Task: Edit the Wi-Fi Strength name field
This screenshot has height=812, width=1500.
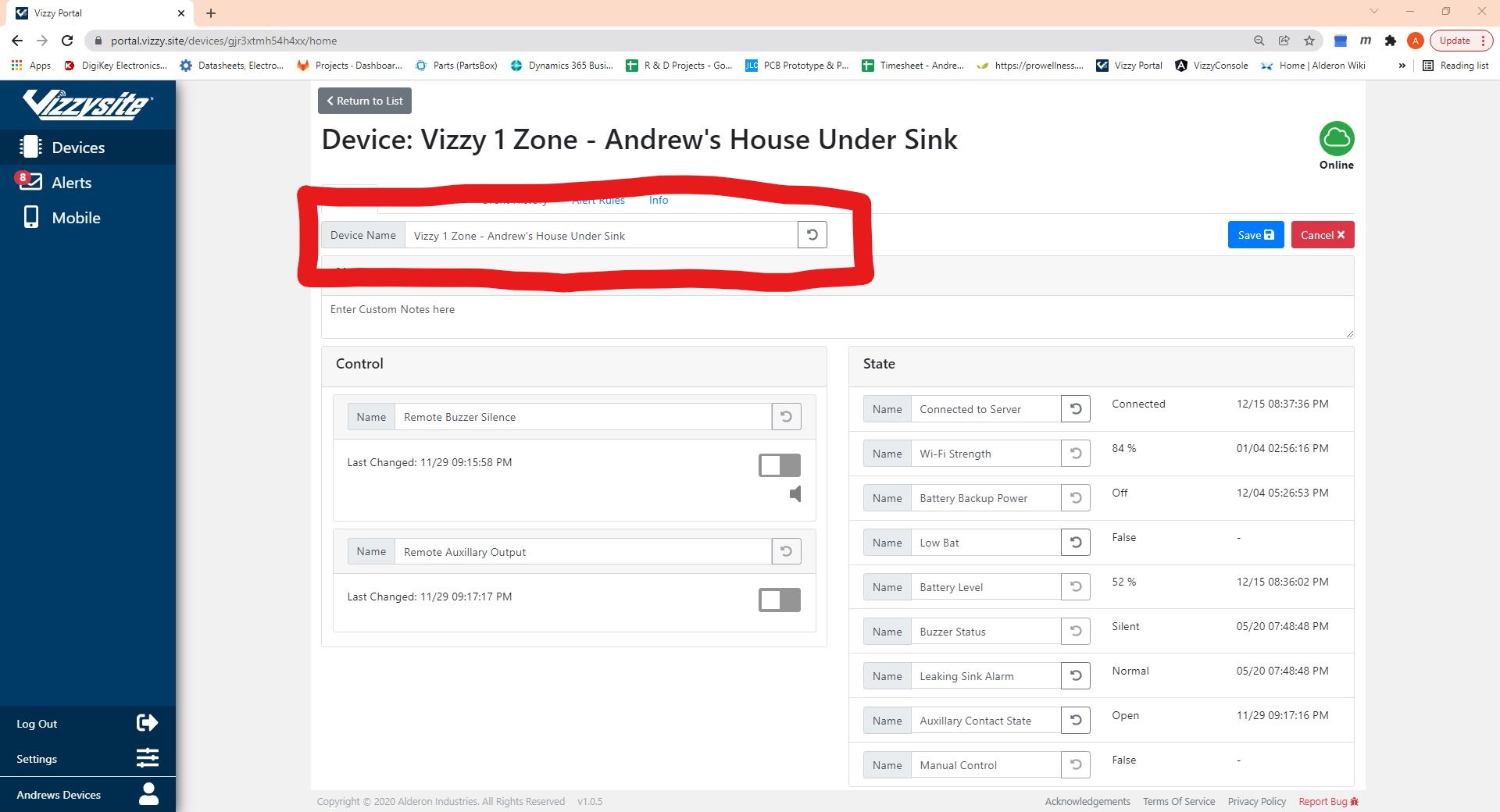Action: click(x=986, y=453)
